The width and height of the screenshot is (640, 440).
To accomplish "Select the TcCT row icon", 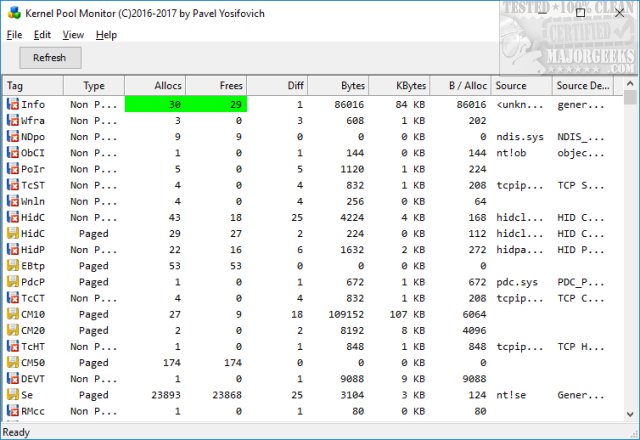I will (13, 298).
